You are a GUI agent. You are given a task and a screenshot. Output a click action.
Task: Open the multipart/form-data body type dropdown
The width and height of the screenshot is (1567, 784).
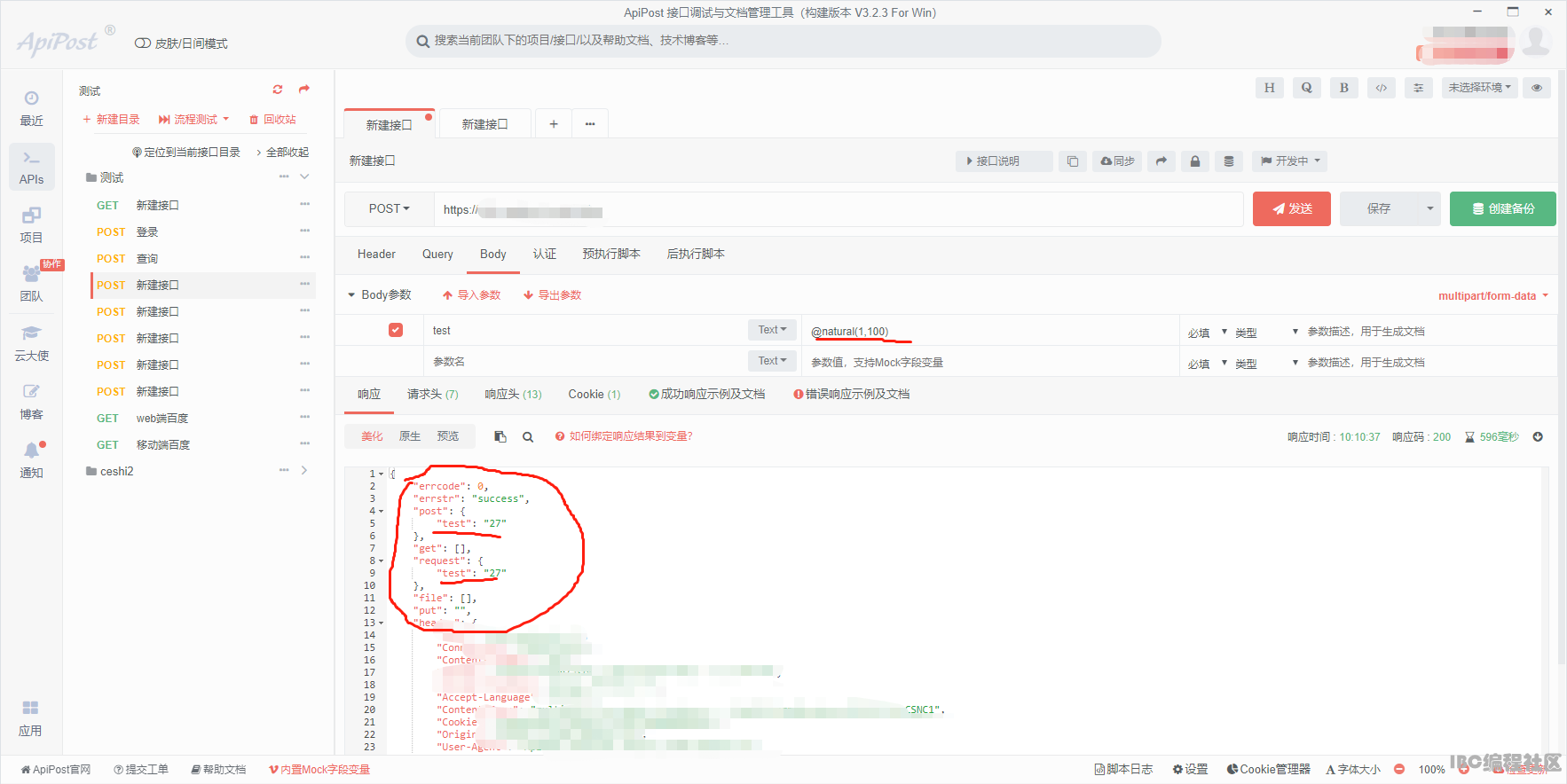tap(1493, 296)
